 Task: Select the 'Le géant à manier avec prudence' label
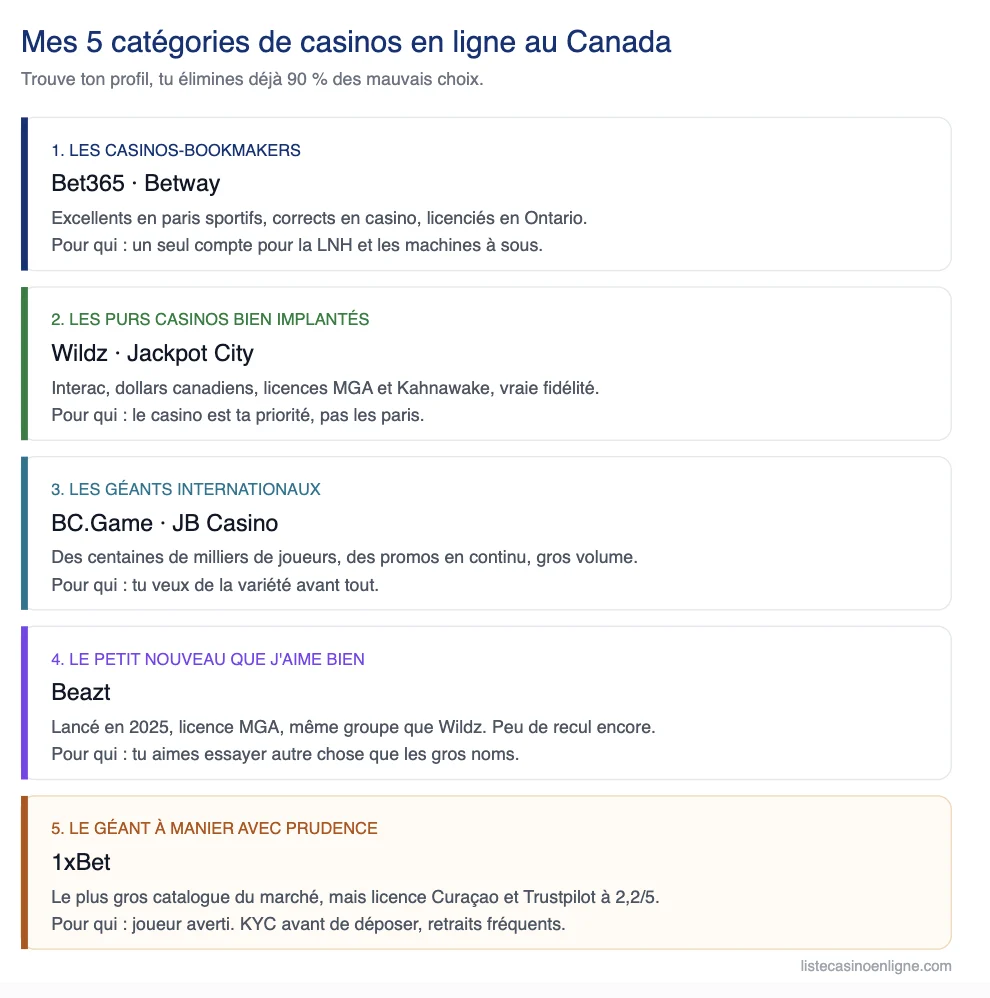(215, 829)
